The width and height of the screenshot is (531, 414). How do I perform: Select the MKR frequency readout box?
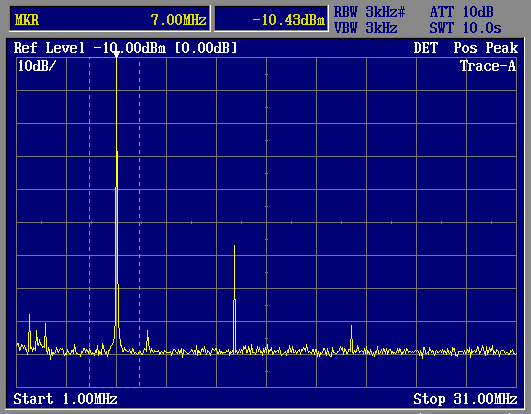coord(110,19)
